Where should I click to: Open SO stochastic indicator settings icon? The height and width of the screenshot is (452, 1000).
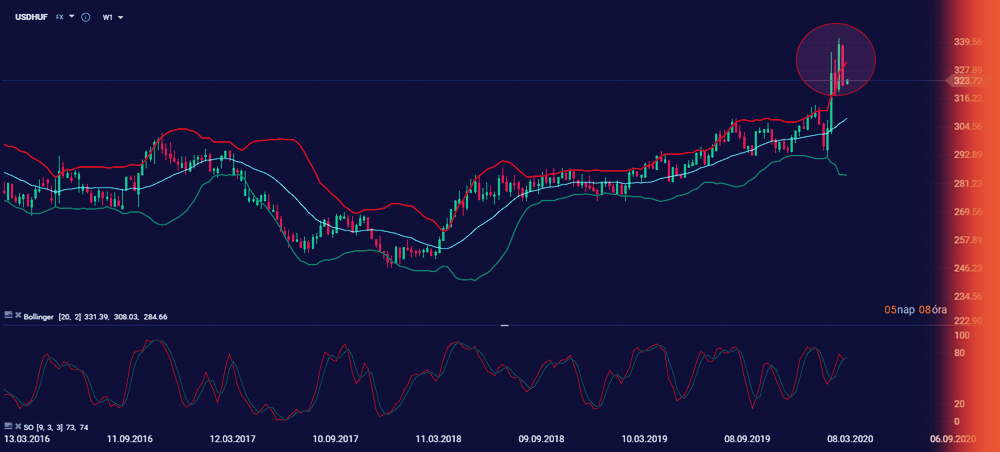click(x=9, y=428)
